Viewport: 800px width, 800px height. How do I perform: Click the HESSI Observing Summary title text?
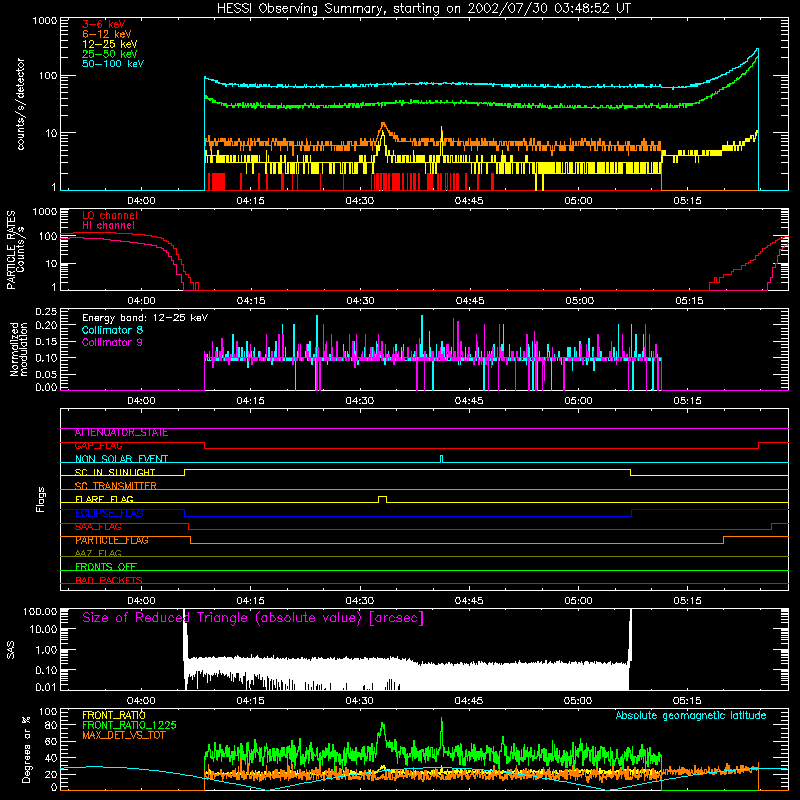pos(423,9)
